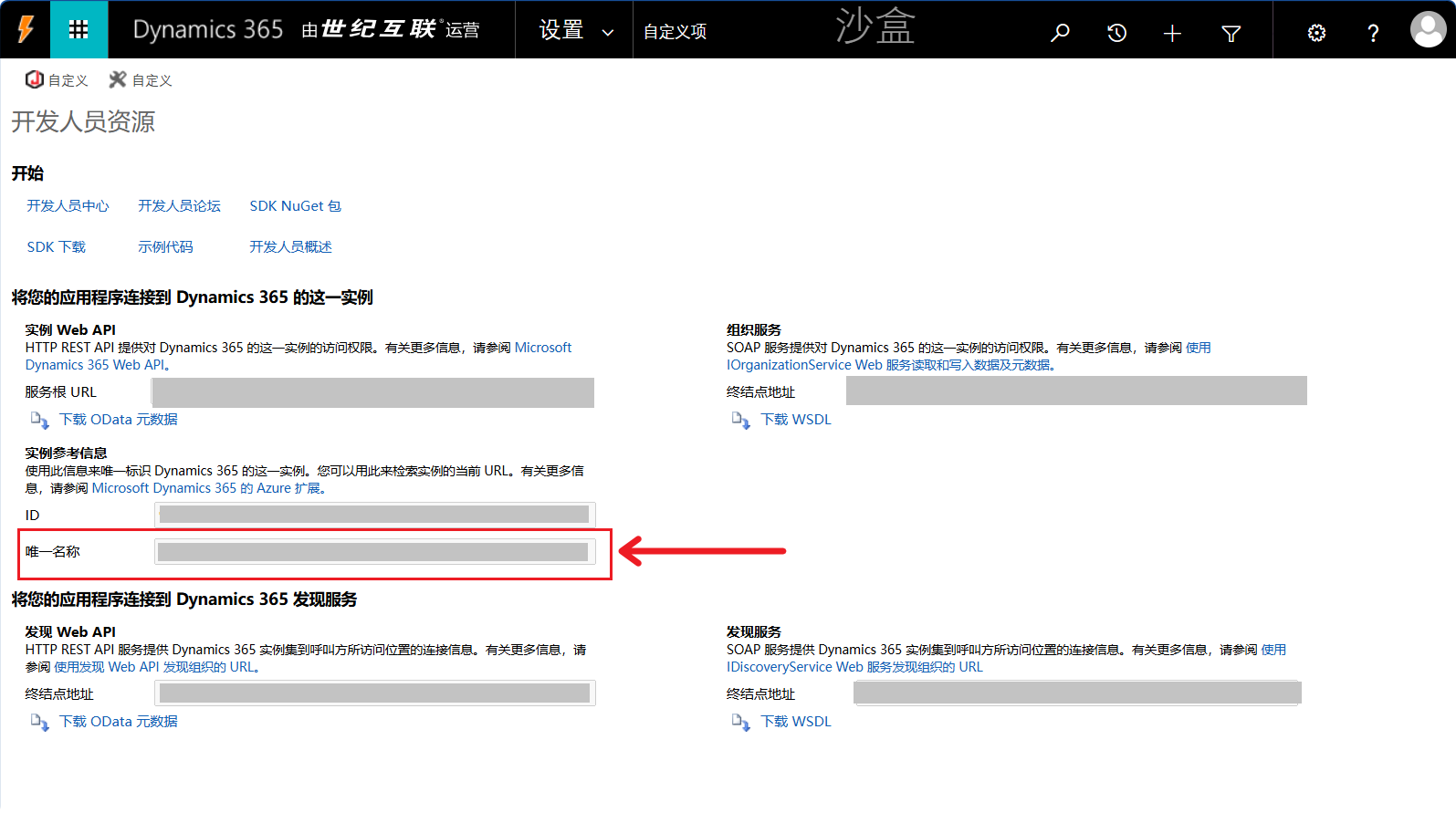
Task: Click the first 自定义 breadcrumb with red icon
Action: 57,80
